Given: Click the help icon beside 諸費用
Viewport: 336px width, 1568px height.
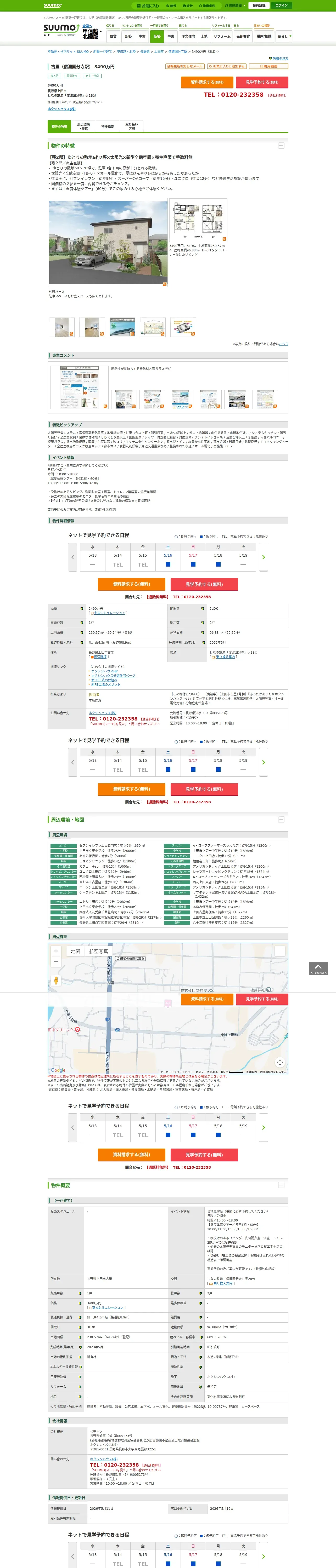Looking at the screenshot, I should click(x=201, y=1317).
